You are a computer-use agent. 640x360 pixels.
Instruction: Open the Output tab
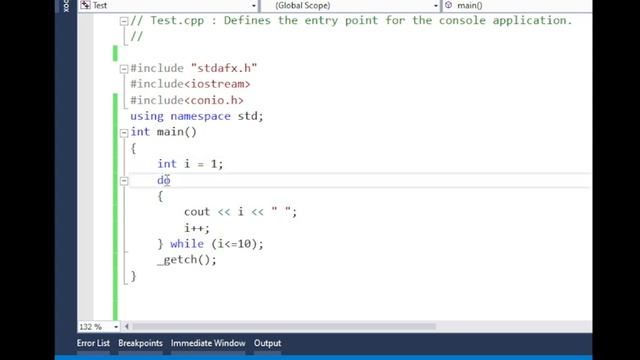(267, 343)
